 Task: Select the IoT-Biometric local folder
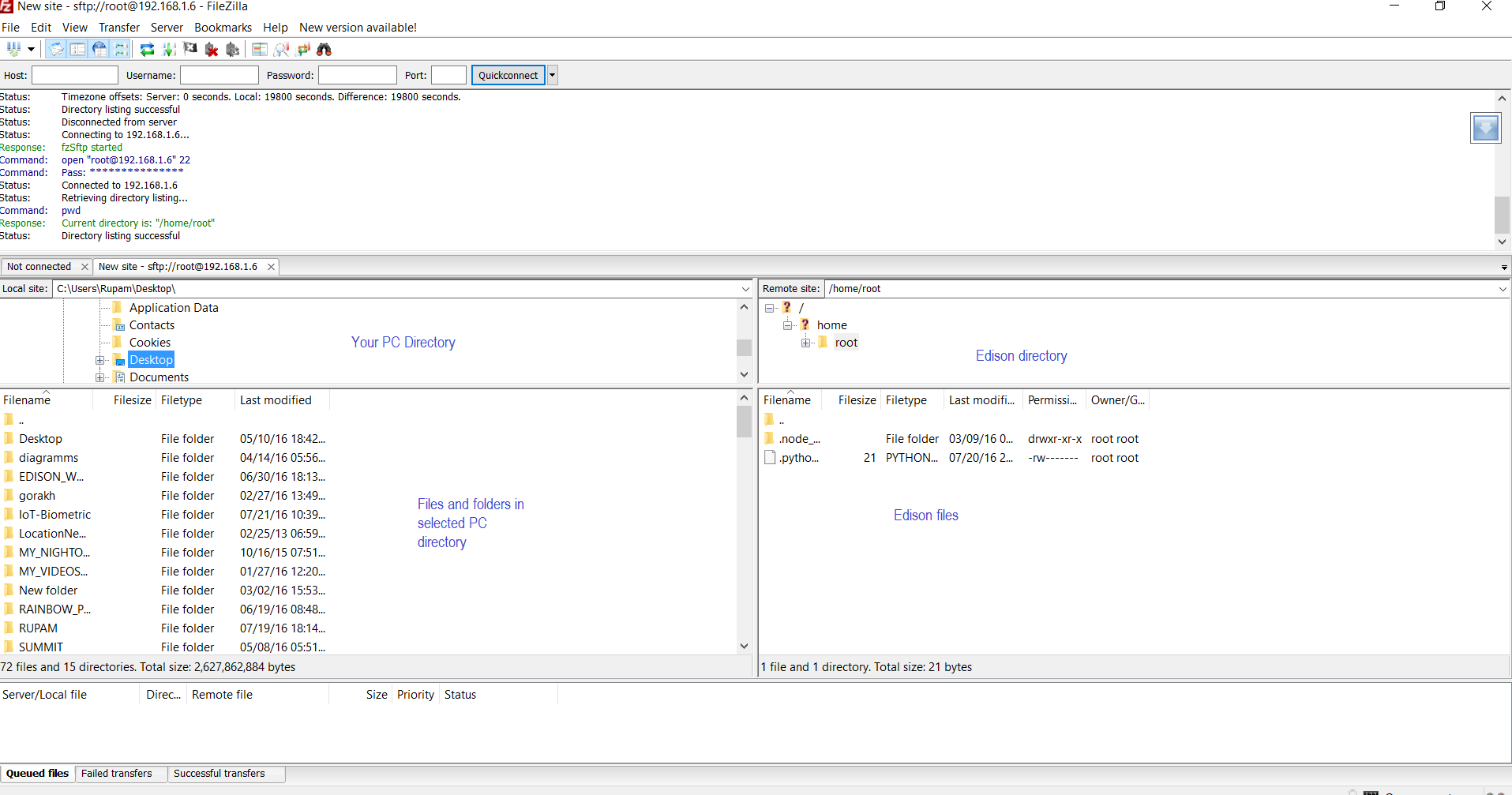(x=54, y=515)
